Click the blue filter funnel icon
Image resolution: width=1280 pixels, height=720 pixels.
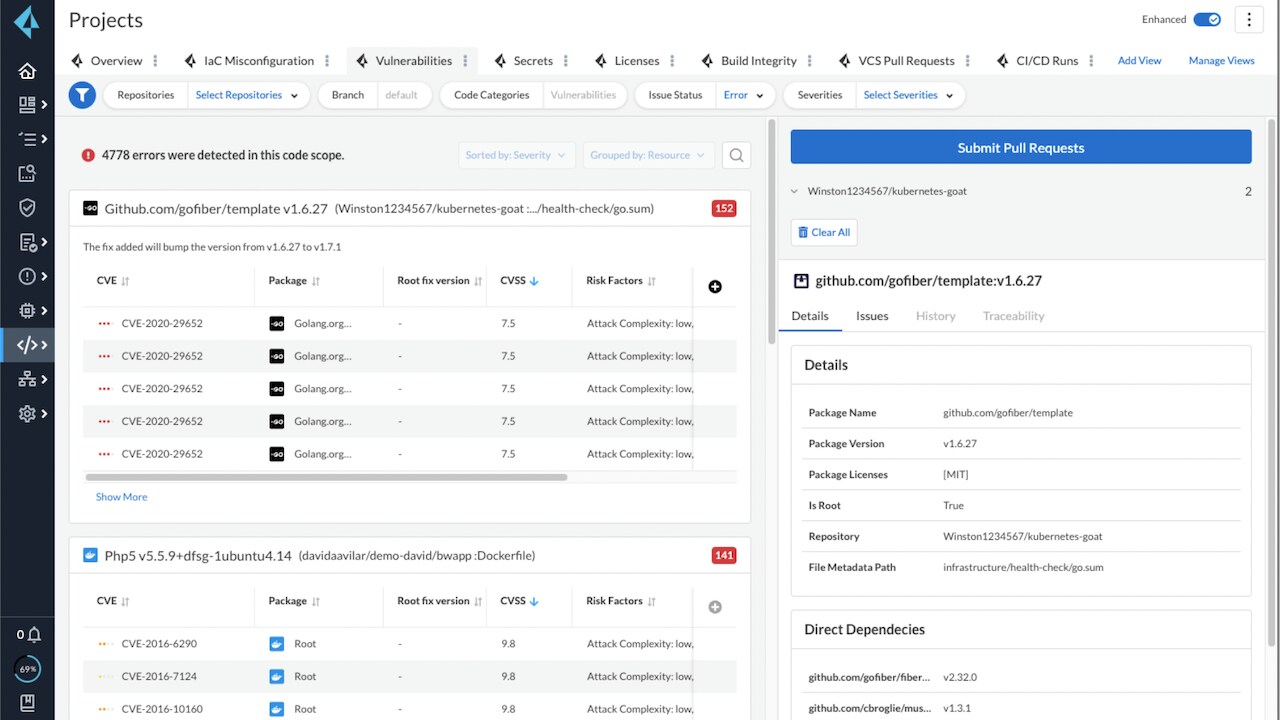coord(82,95)
